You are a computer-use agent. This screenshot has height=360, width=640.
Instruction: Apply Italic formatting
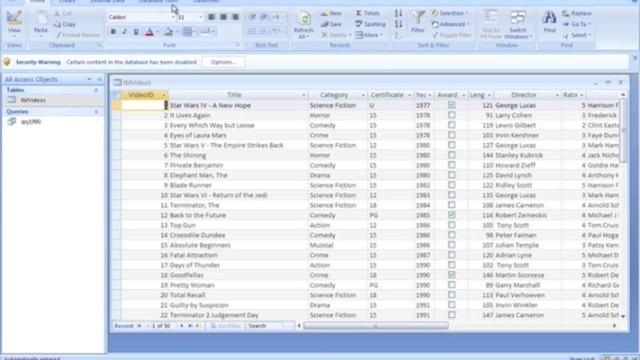coord(124,31)
